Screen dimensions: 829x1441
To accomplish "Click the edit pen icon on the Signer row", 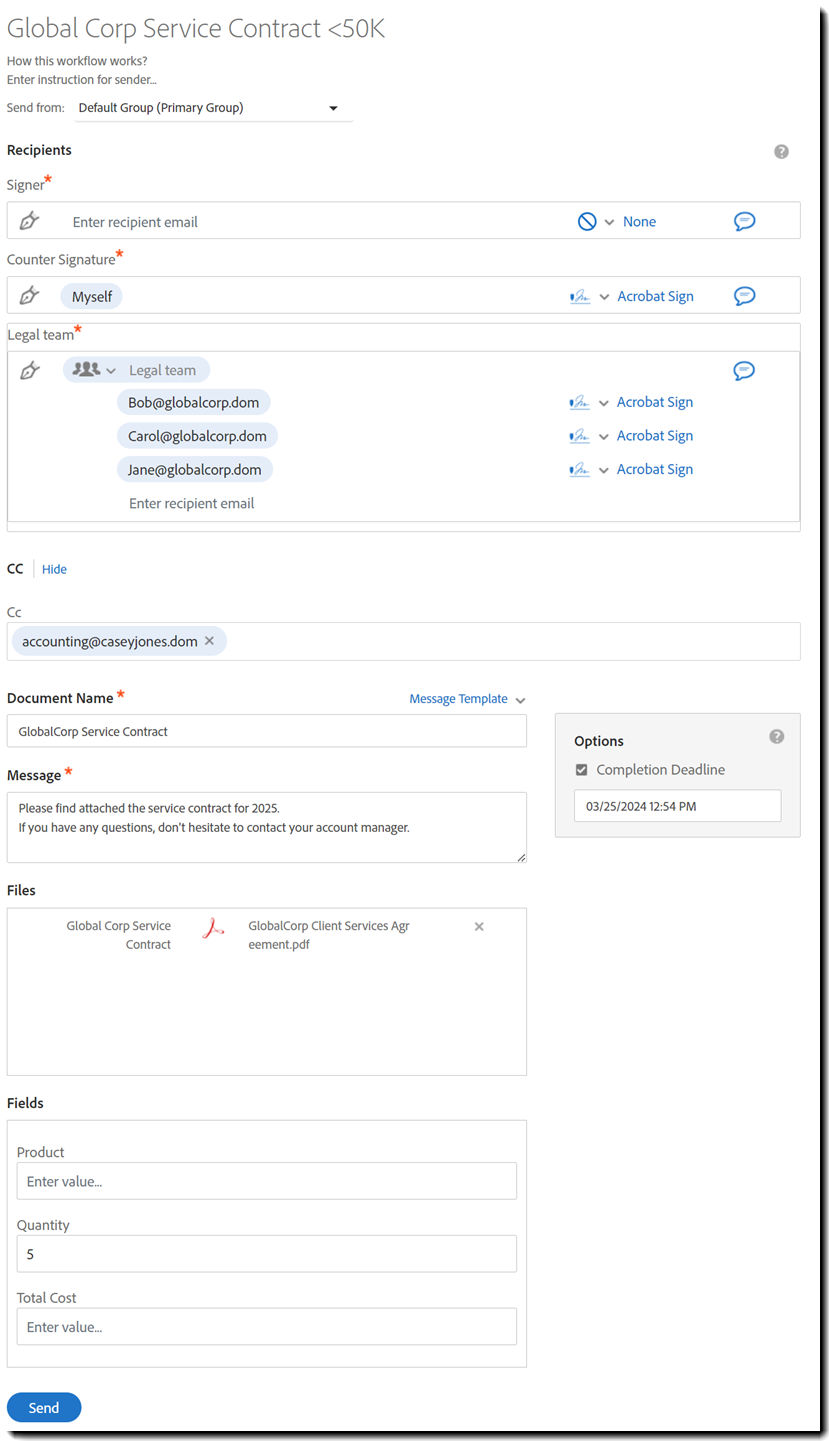I will point(29,220).
